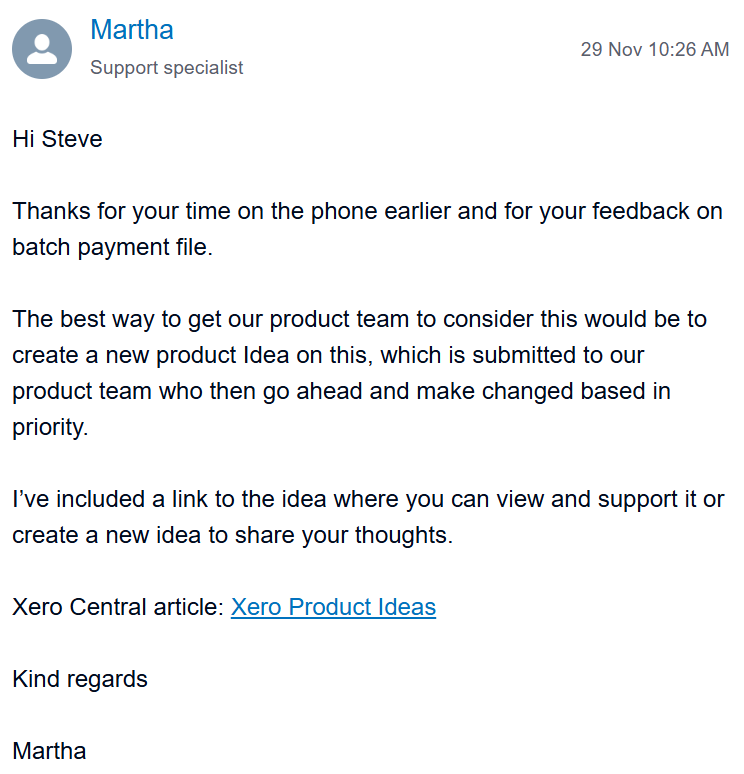Click the Hi Steve greeting line

point(57,139)
